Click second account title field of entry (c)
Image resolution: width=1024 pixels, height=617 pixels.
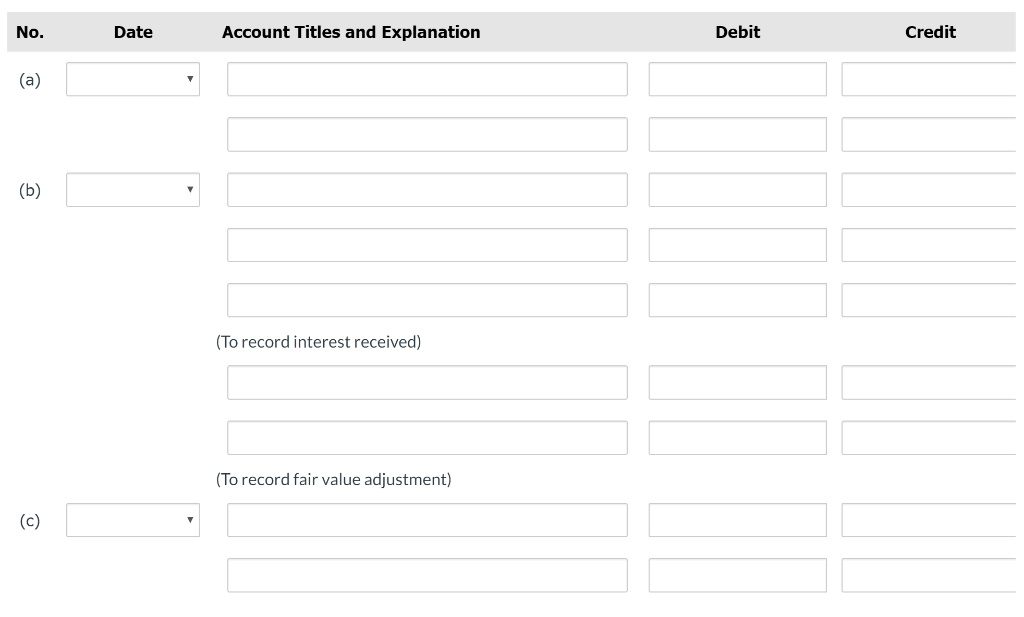tap(427, 575)
